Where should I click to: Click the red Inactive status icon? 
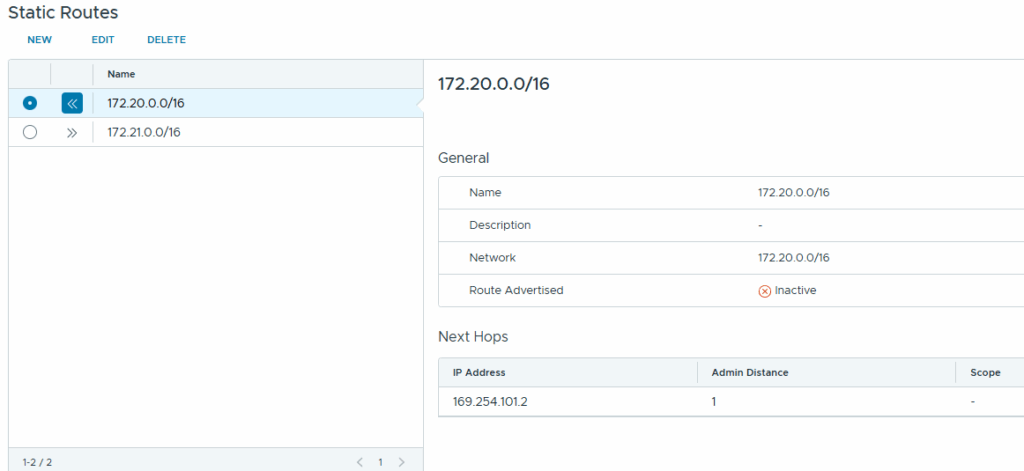pos(765,291)
